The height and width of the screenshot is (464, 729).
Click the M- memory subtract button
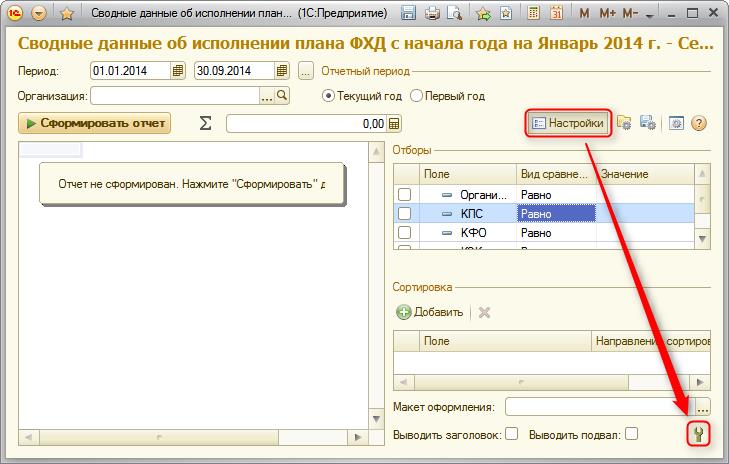coord(630,13)
